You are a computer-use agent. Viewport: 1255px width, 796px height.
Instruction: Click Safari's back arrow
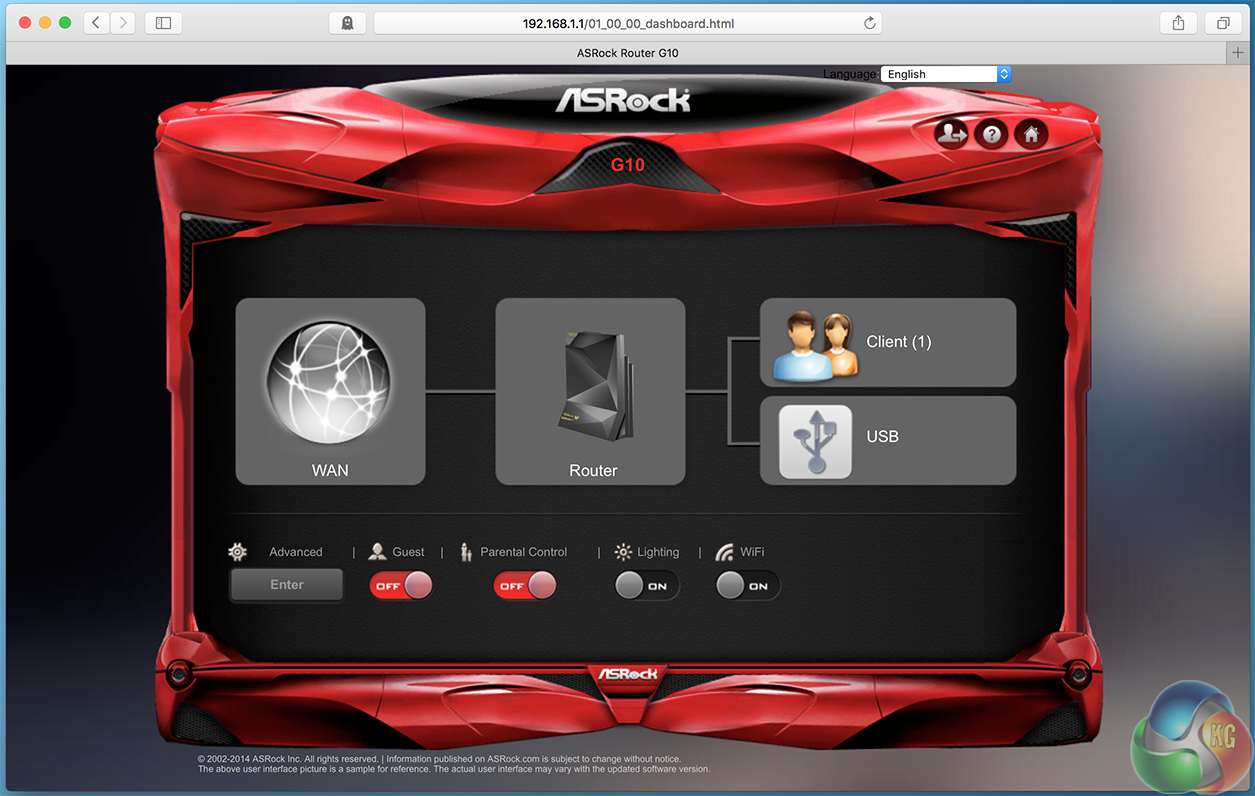(96, 22)
